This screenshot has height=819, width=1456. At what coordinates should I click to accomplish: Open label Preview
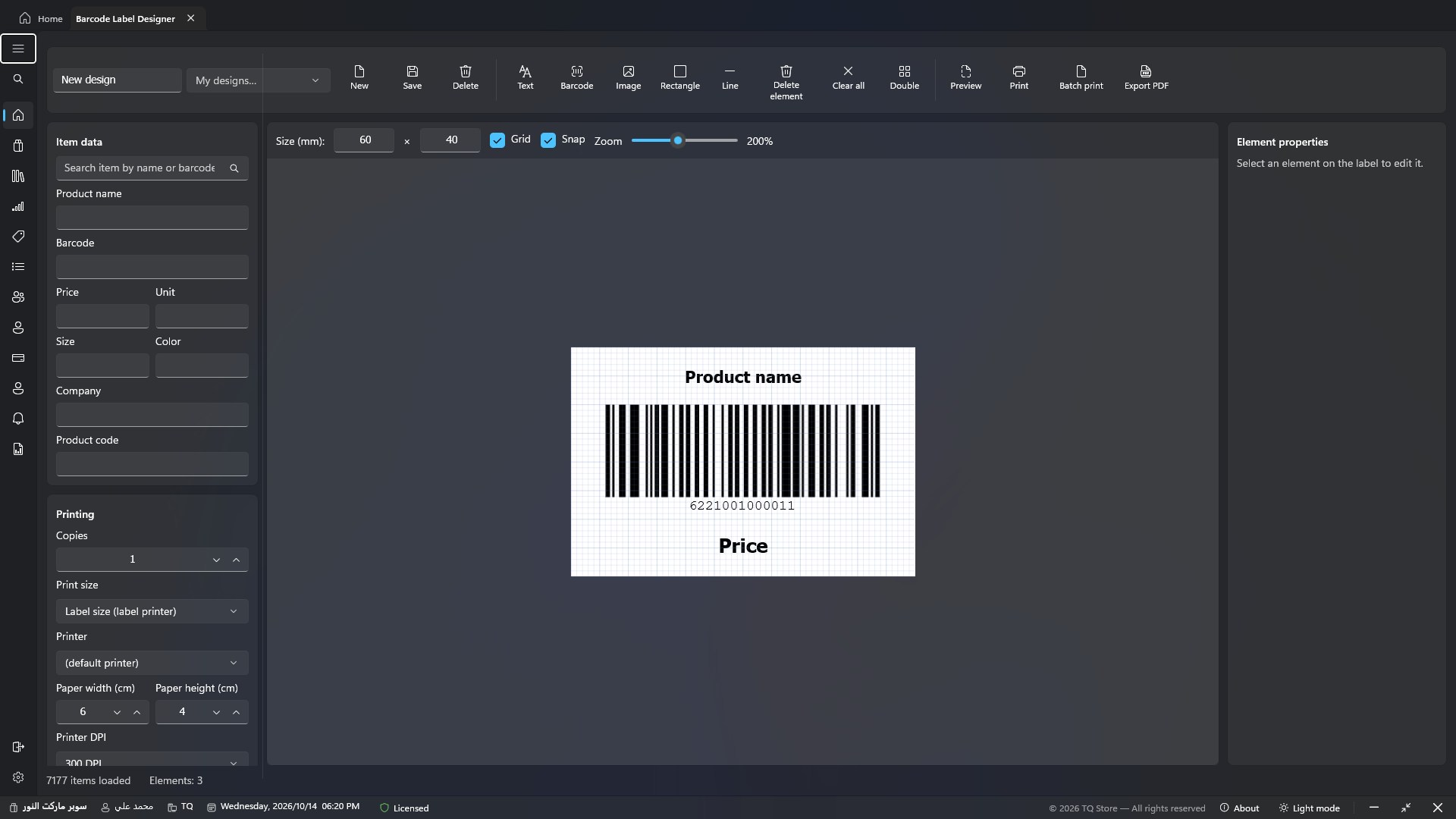[x=965, y=77]
